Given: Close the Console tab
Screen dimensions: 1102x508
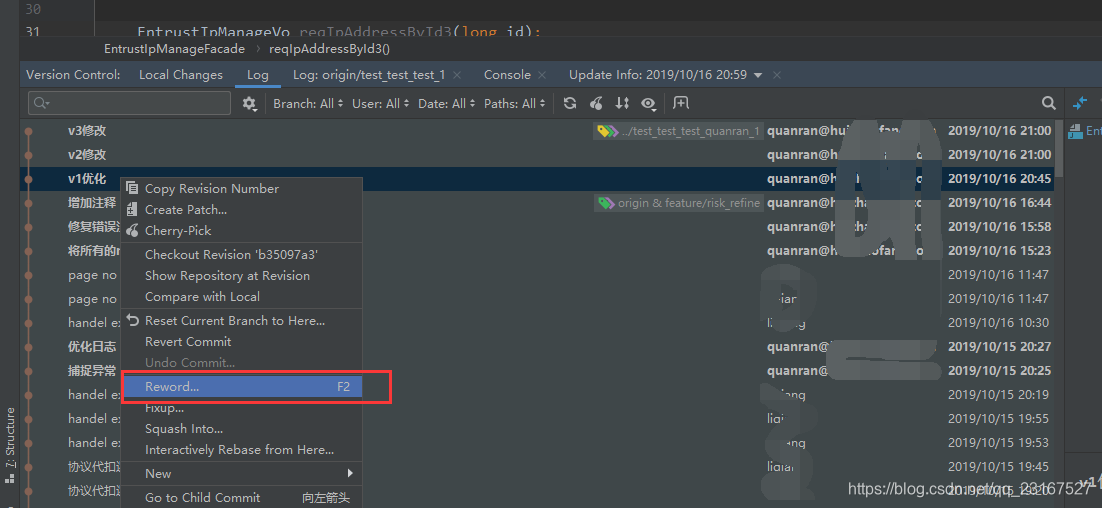Looking at the screenshot, I should tap(542, 74).
